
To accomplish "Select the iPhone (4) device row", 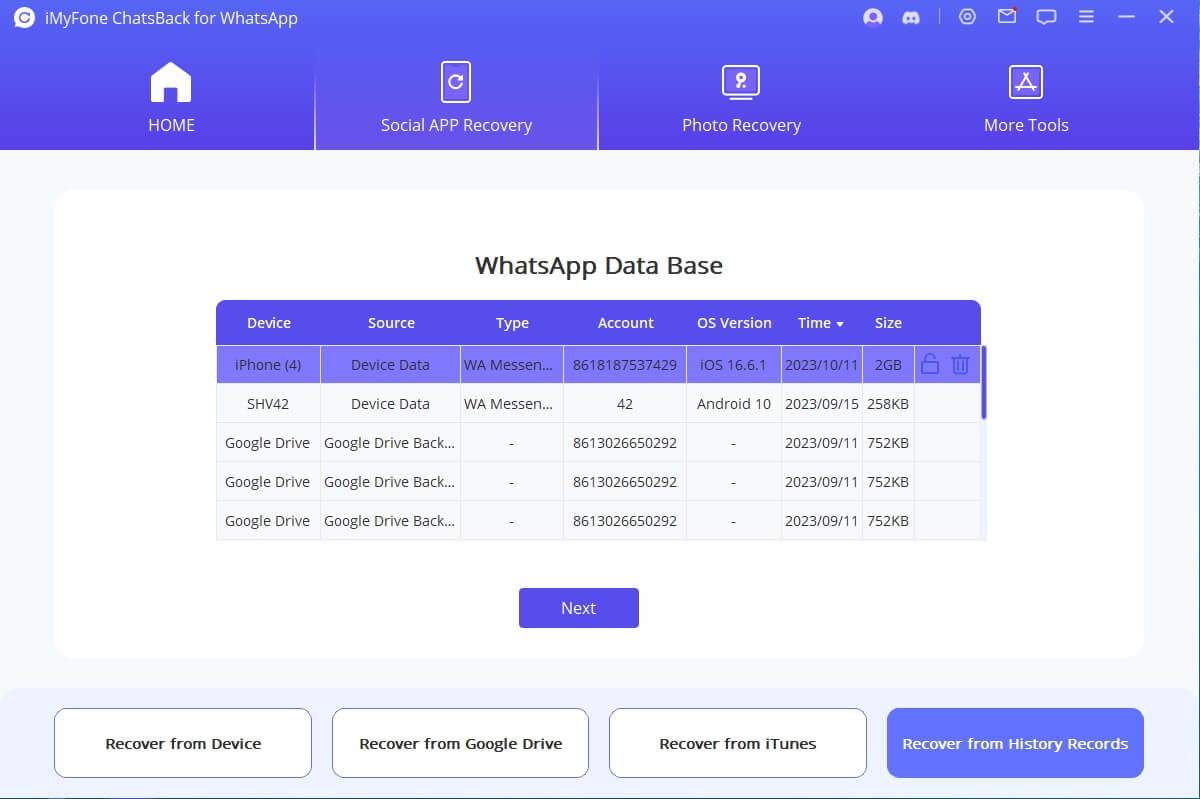I will click(598, 365).
